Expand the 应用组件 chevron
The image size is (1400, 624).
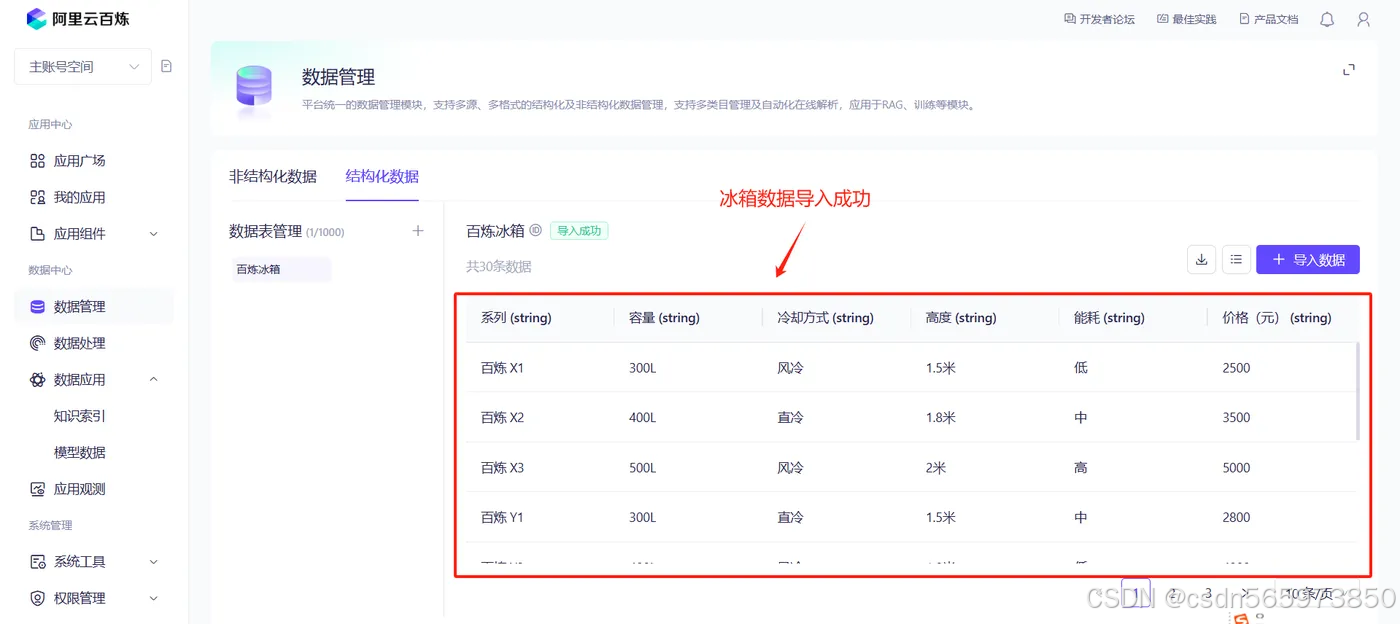[154, 234]
